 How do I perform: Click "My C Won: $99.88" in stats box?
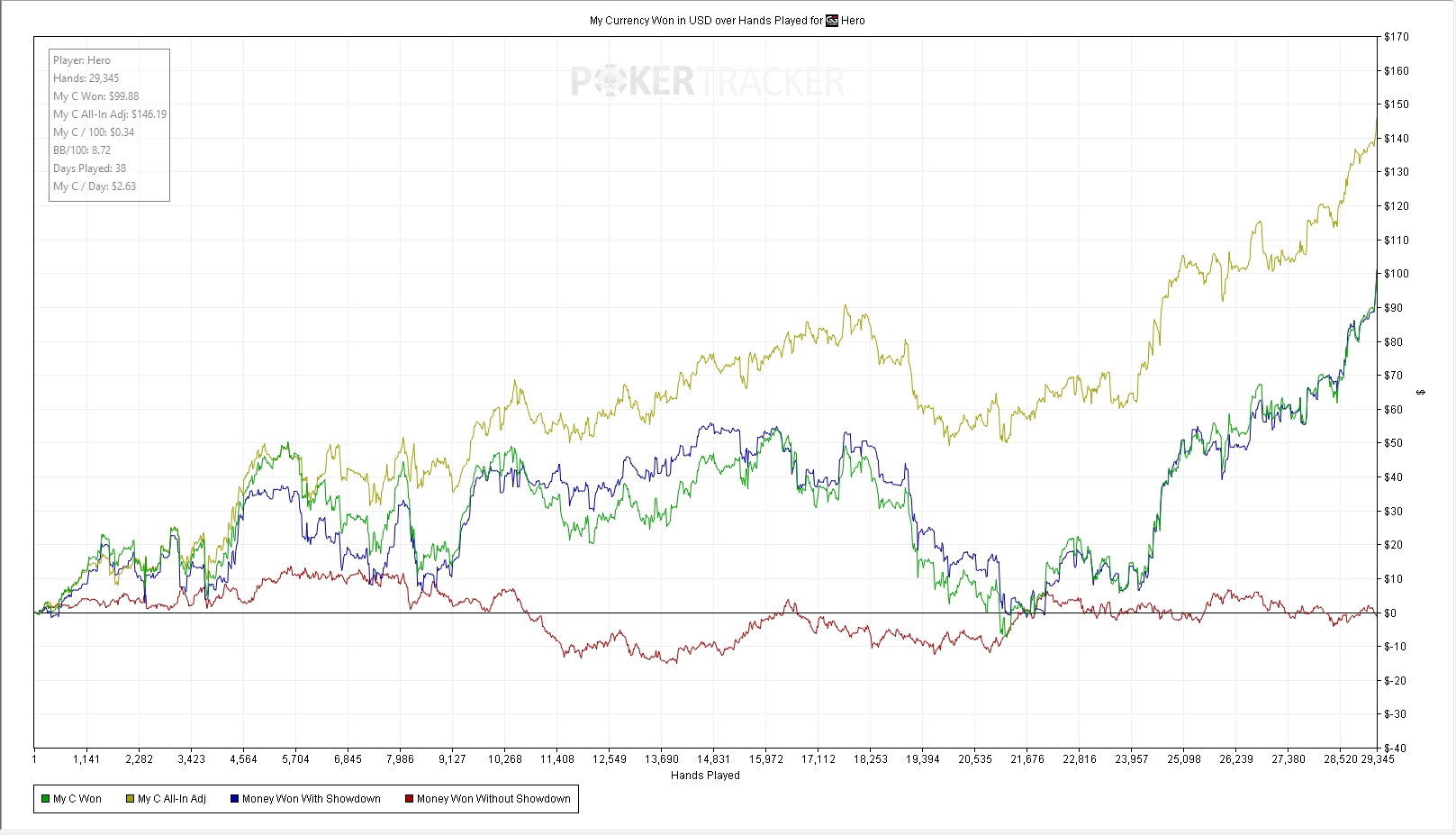click(x=95, y=96)
